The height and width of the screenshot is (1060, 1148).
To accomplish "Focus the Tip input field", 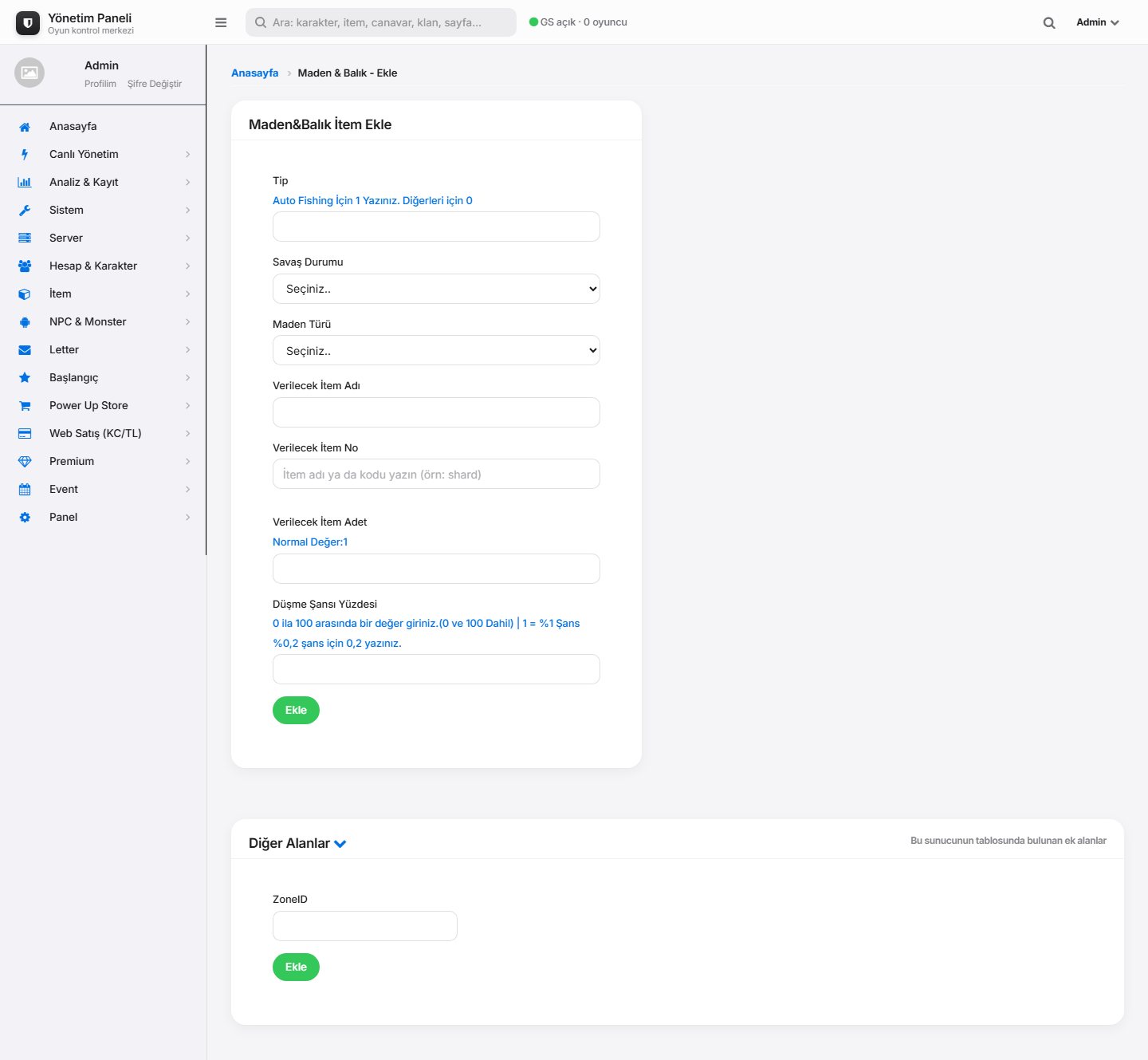I will pyautogui.click(x=436, y=227).
